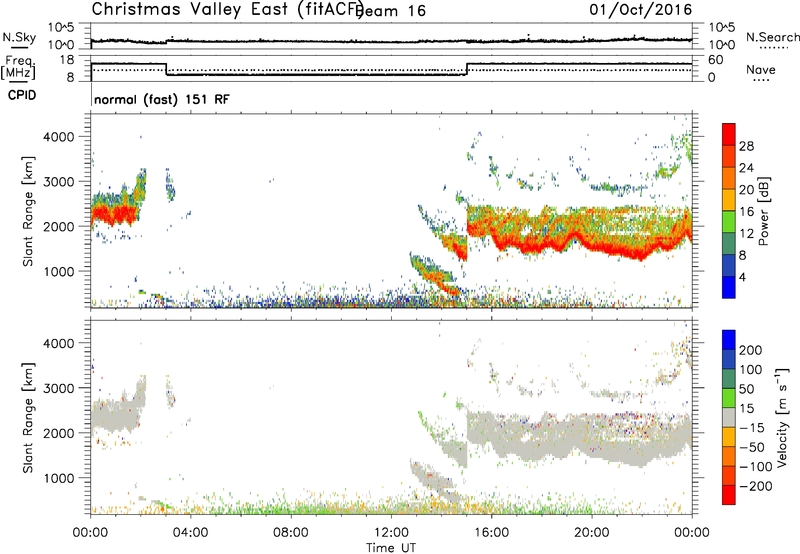800x554 pixels.
Task: Click the '24' tick on Power colorbar
Action: coord(746,168)
